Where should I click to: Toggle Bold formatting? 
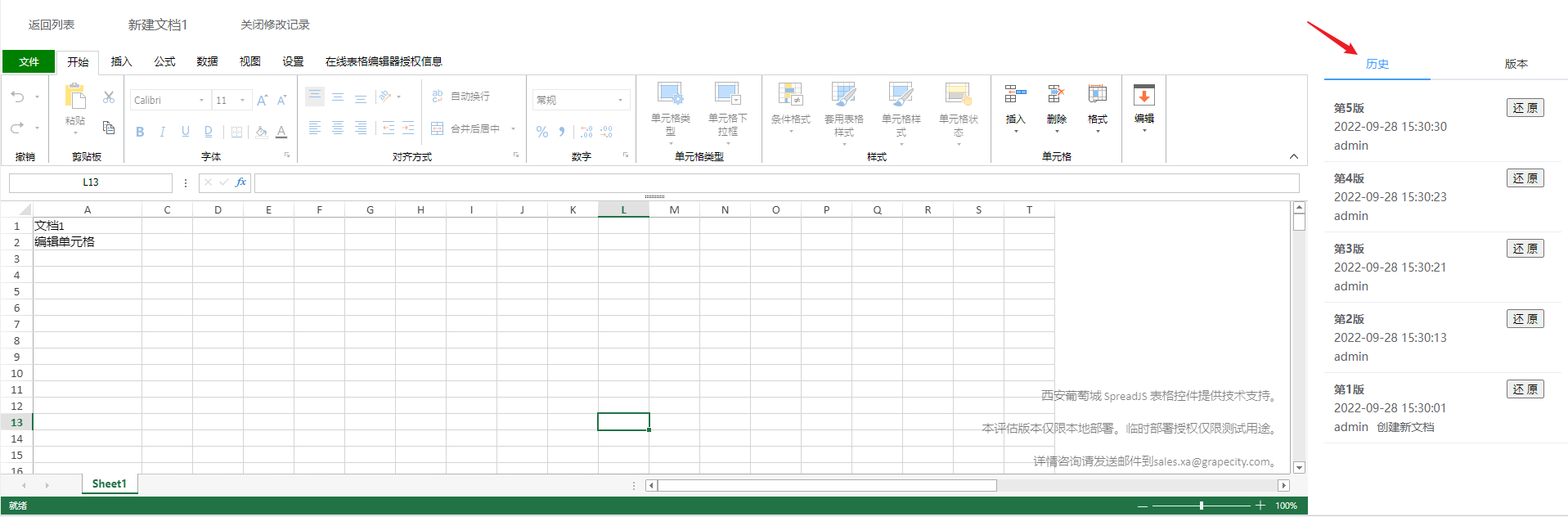[140, 132]
